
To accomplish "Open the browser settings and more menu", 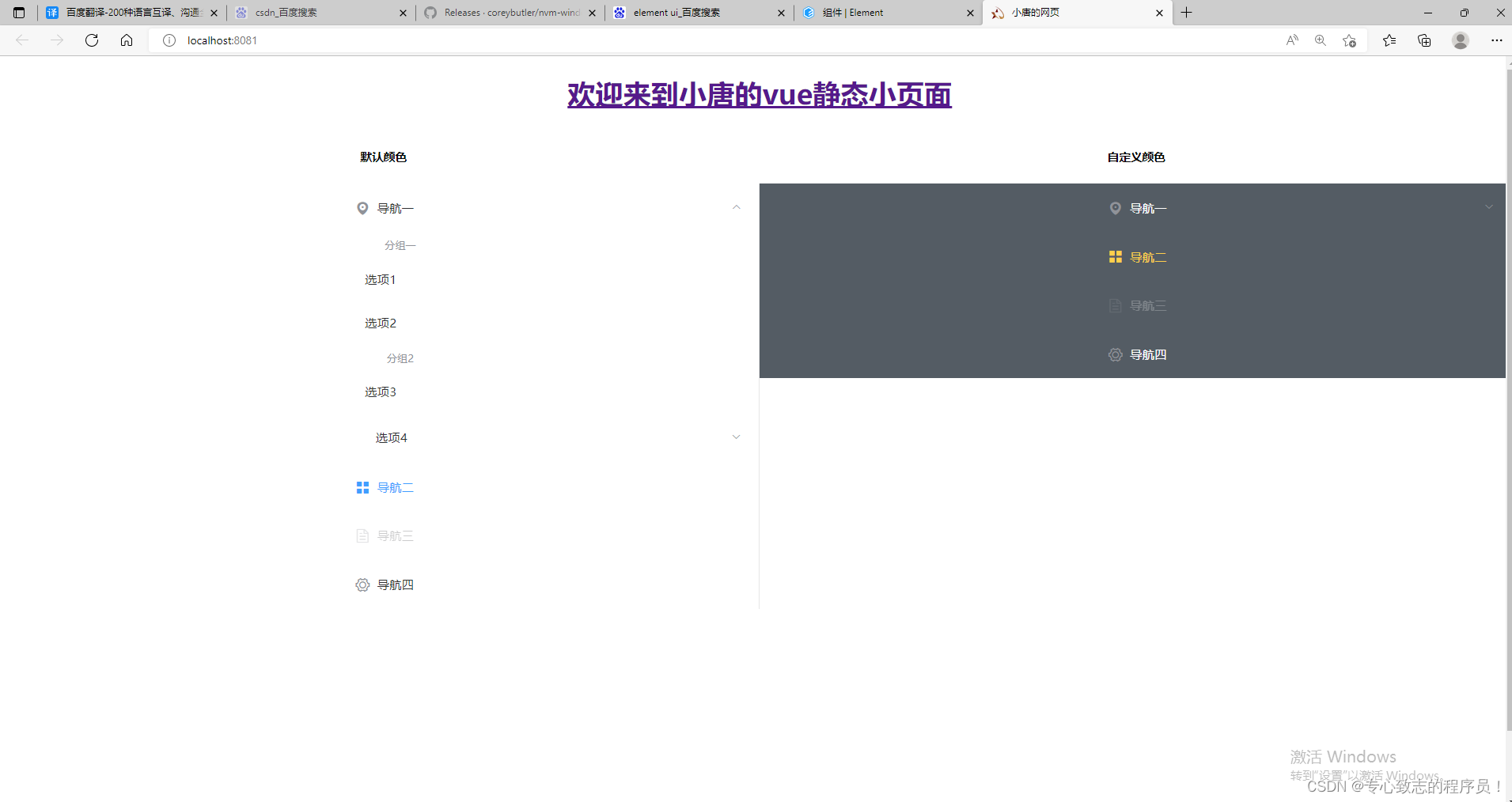I will [1496, 40].
